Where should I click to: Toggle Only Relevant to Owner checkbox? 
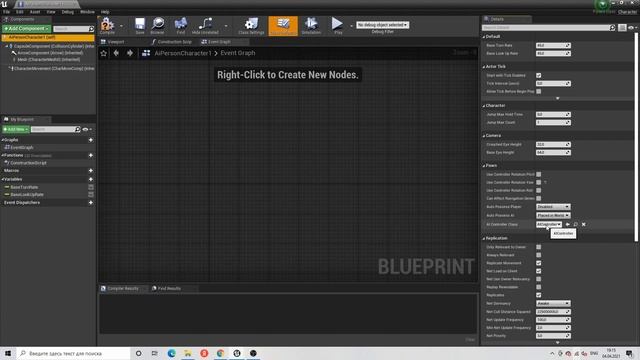click(539, 247)
